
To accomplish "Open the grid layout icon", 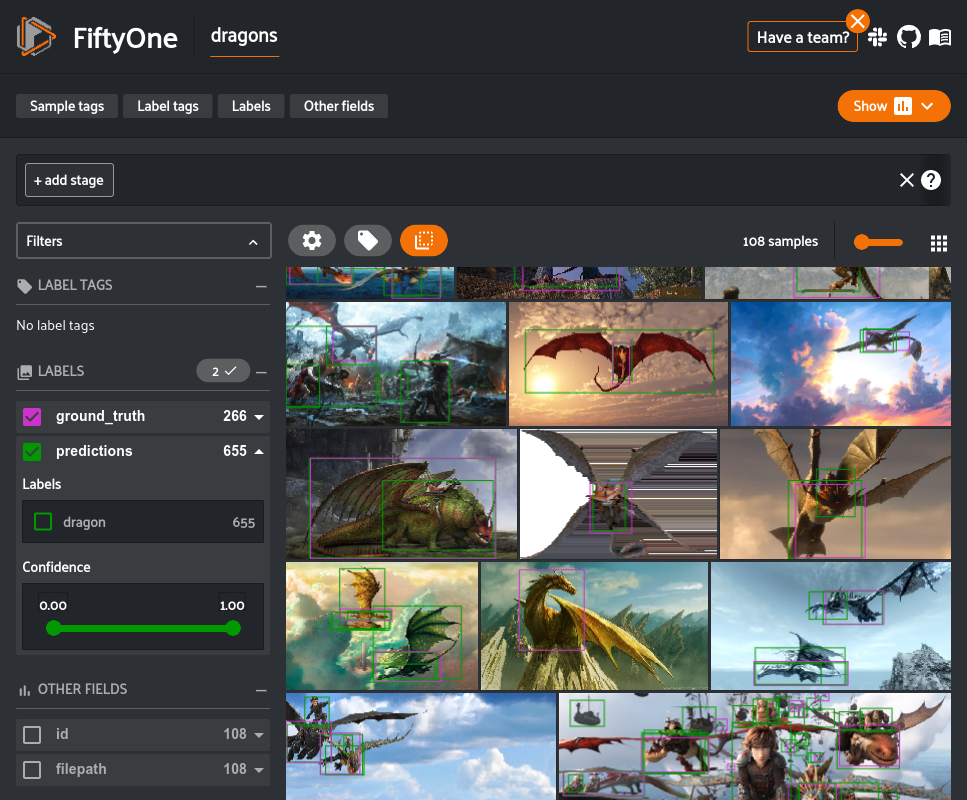I will 939,243.
